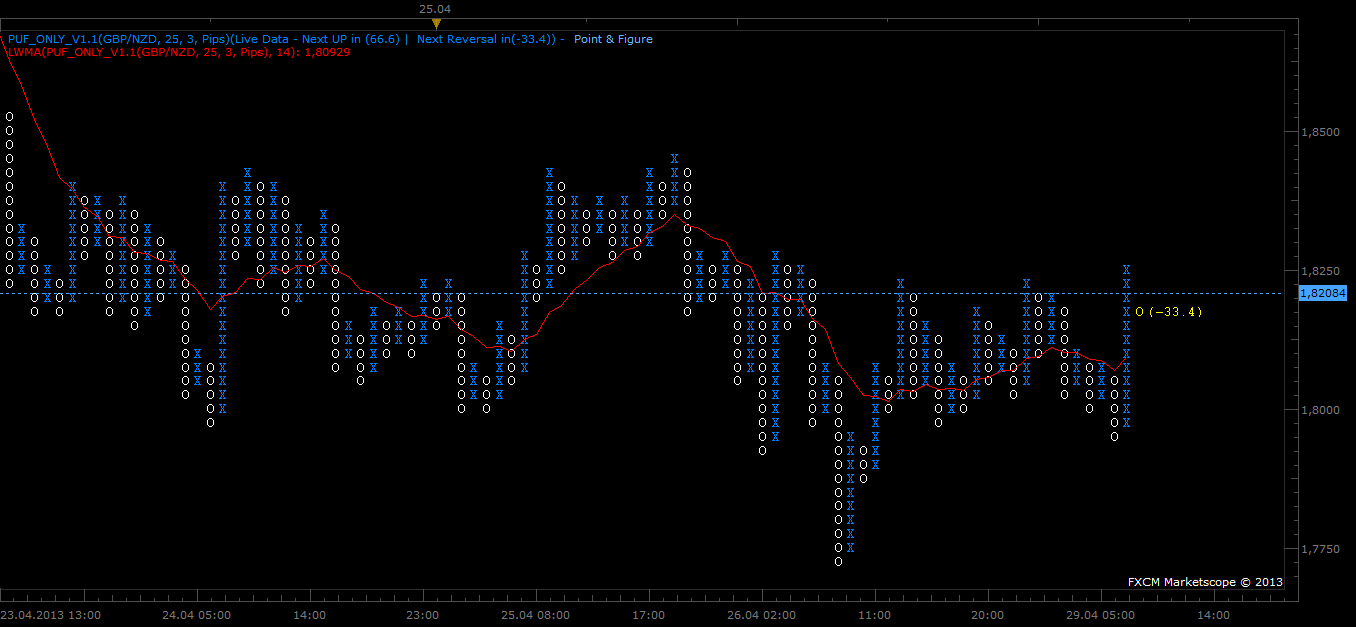This screenshot has width=1356, height=627.
Task: Click the 1,8250 price axis label
Action: [1319, 271]
